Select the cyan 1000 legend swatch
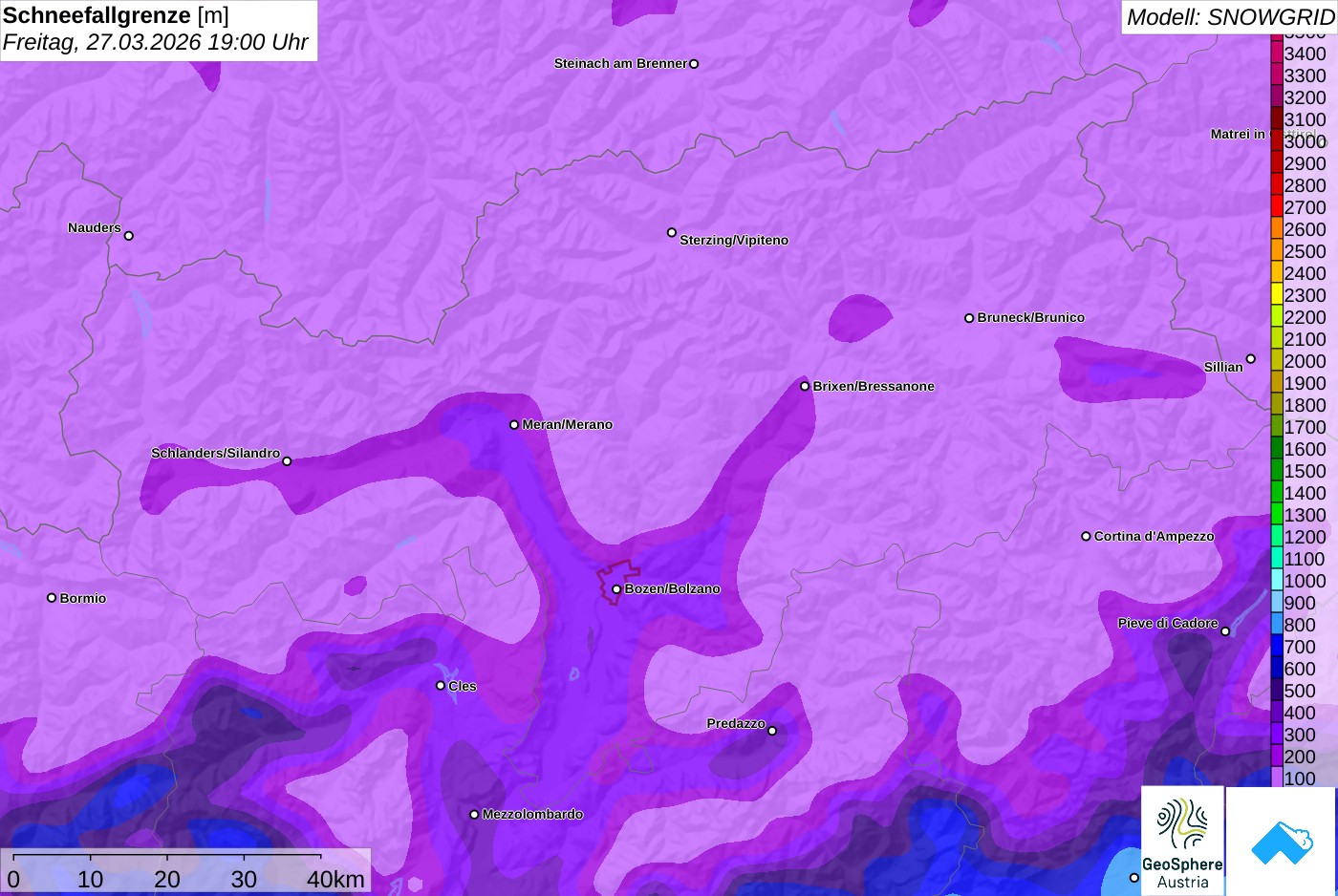The height and width of the screenshot is (896, 1338). coord(1276,581)
